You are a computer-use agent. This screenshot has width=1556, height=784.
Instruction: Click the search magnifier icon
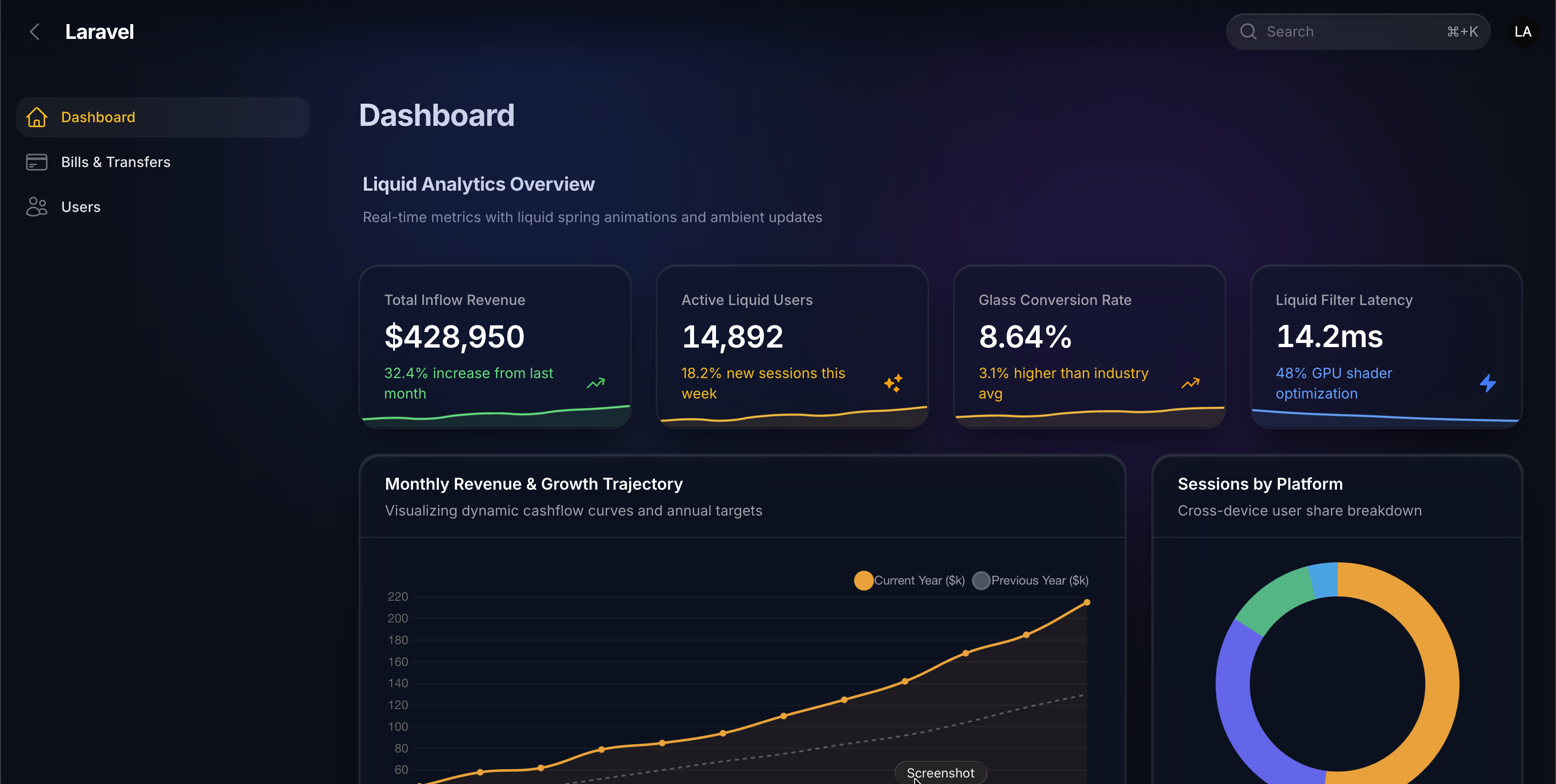(x=1248, y=31)
